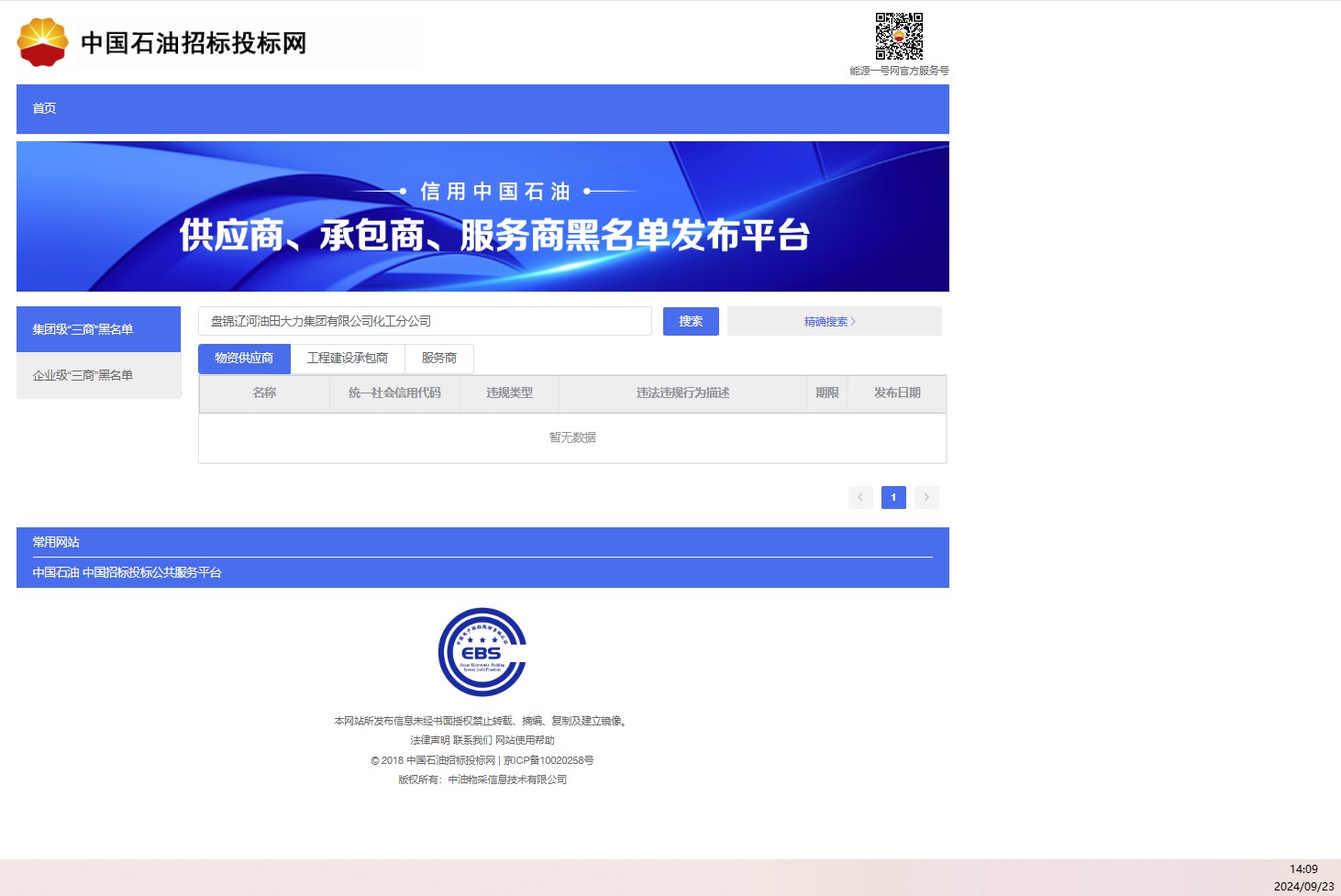Select page 1 in pagination

coord(893,497)
